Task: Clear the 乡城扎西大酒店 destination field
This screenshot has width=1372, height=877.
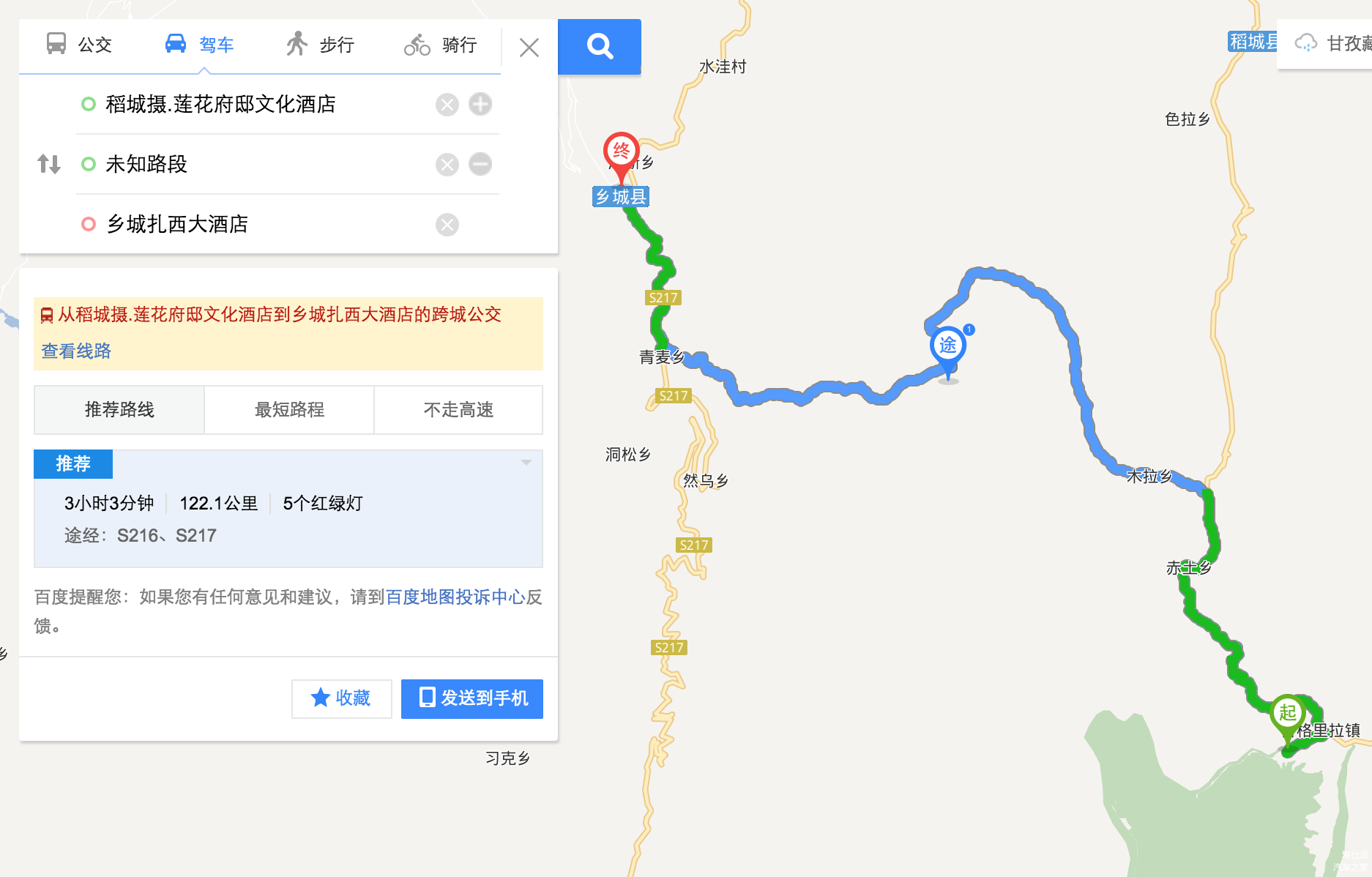Action: 447,225
